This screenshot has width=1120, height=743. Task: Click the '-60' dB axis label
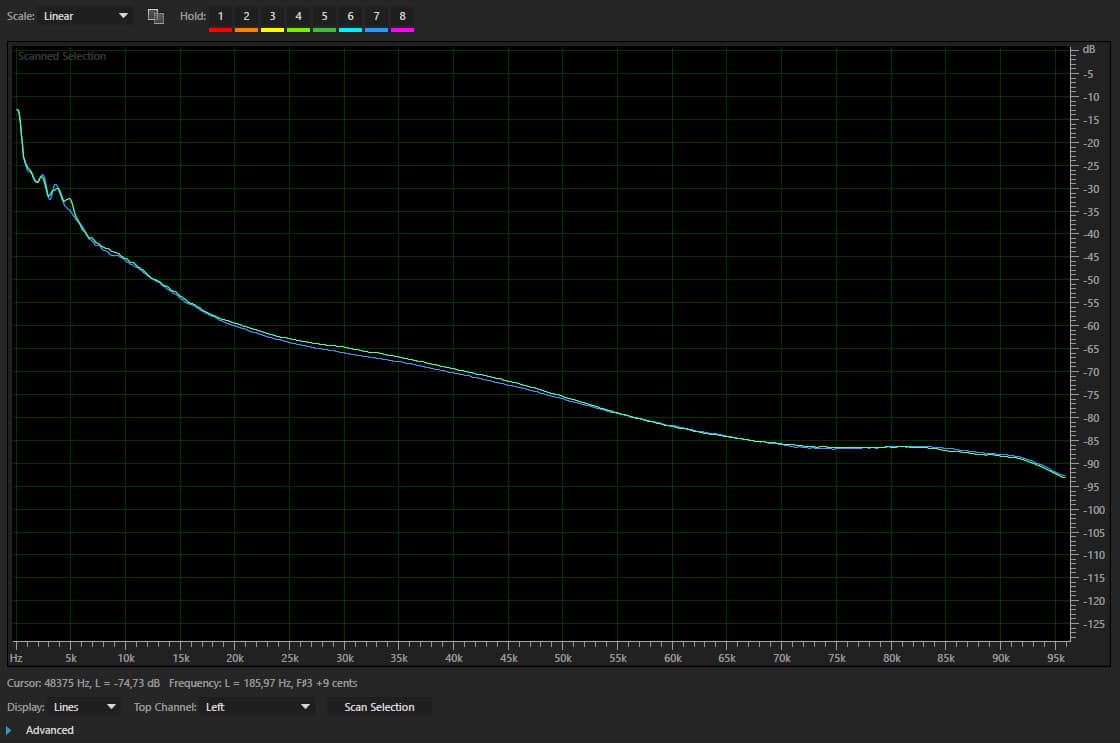click(x=1091, y=326)
